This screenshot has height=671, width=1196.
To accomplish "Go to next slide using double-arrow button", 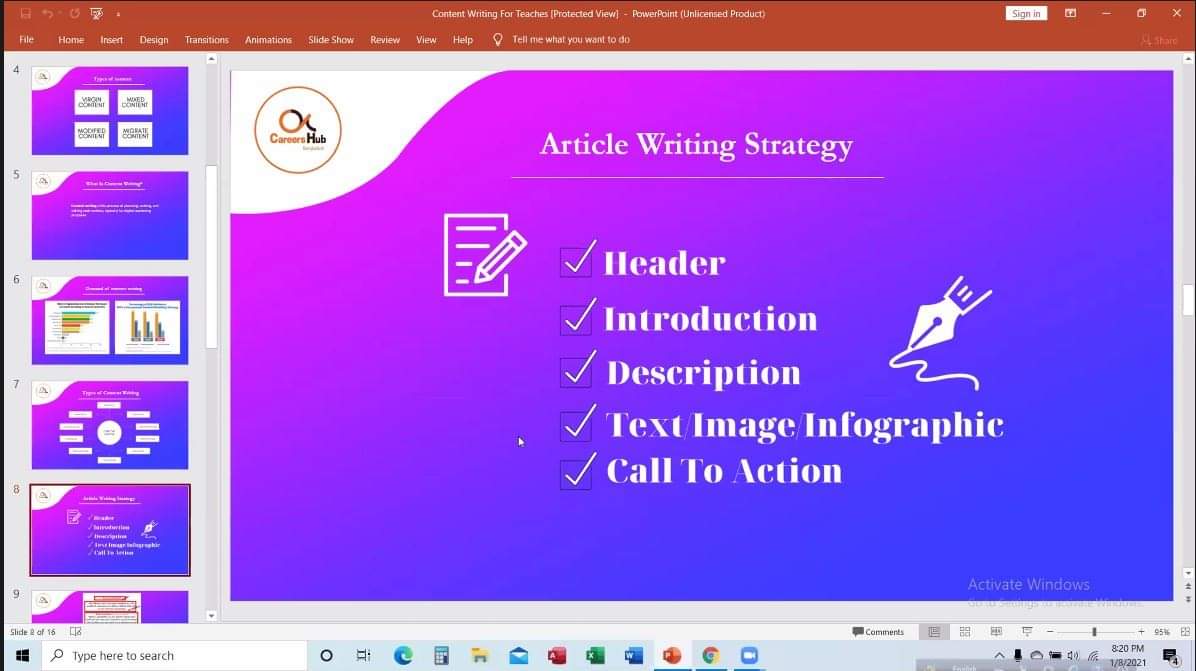I will 1188,599.
